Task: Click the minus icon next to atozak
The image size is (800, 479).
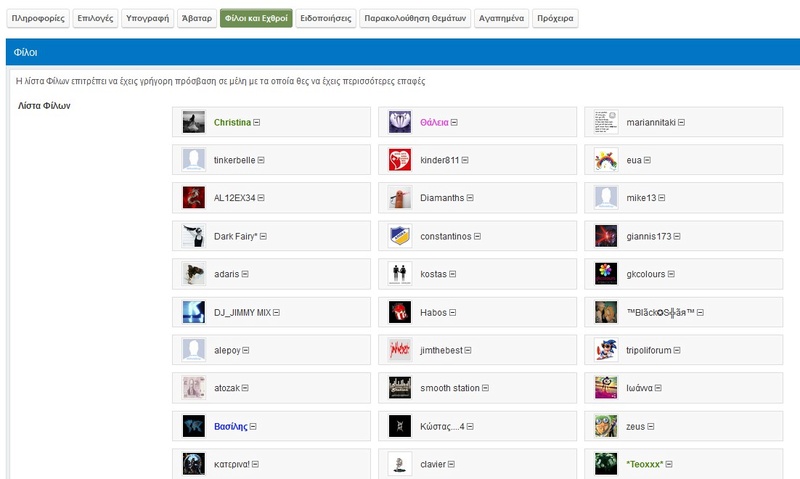Action: 245,388
